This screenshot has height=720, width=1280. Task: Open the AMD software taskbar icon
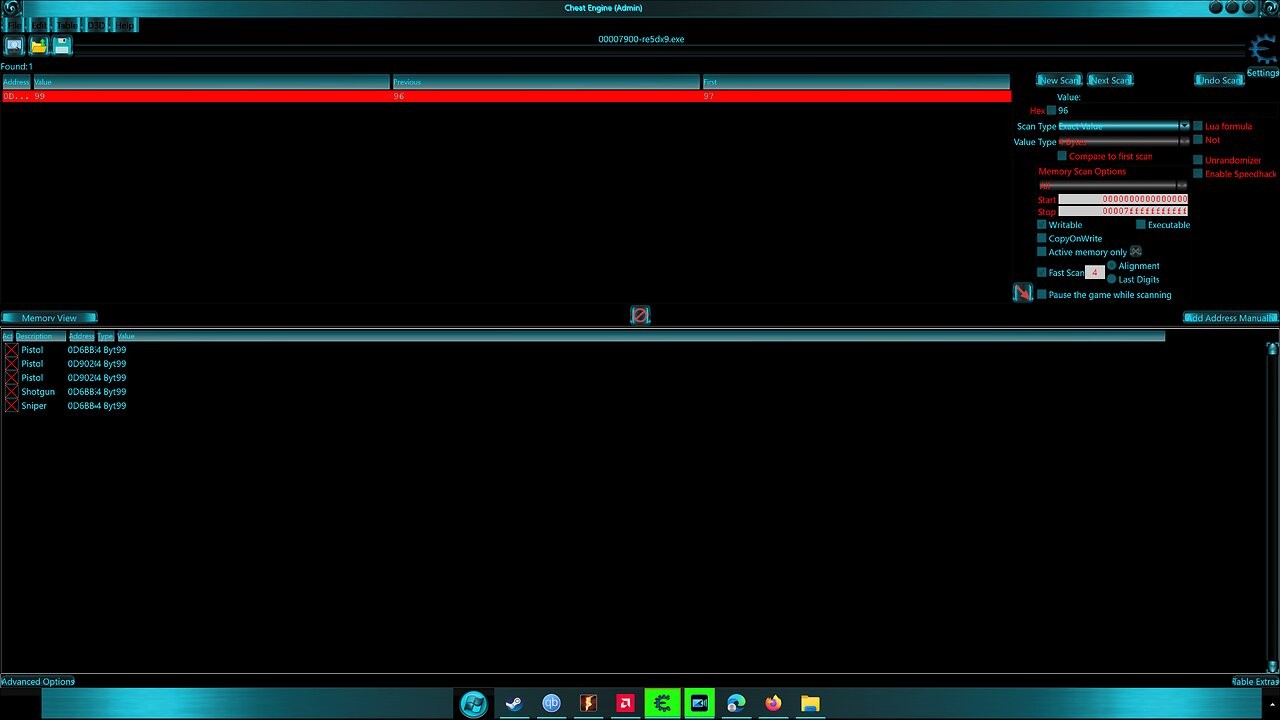(625, 704)
